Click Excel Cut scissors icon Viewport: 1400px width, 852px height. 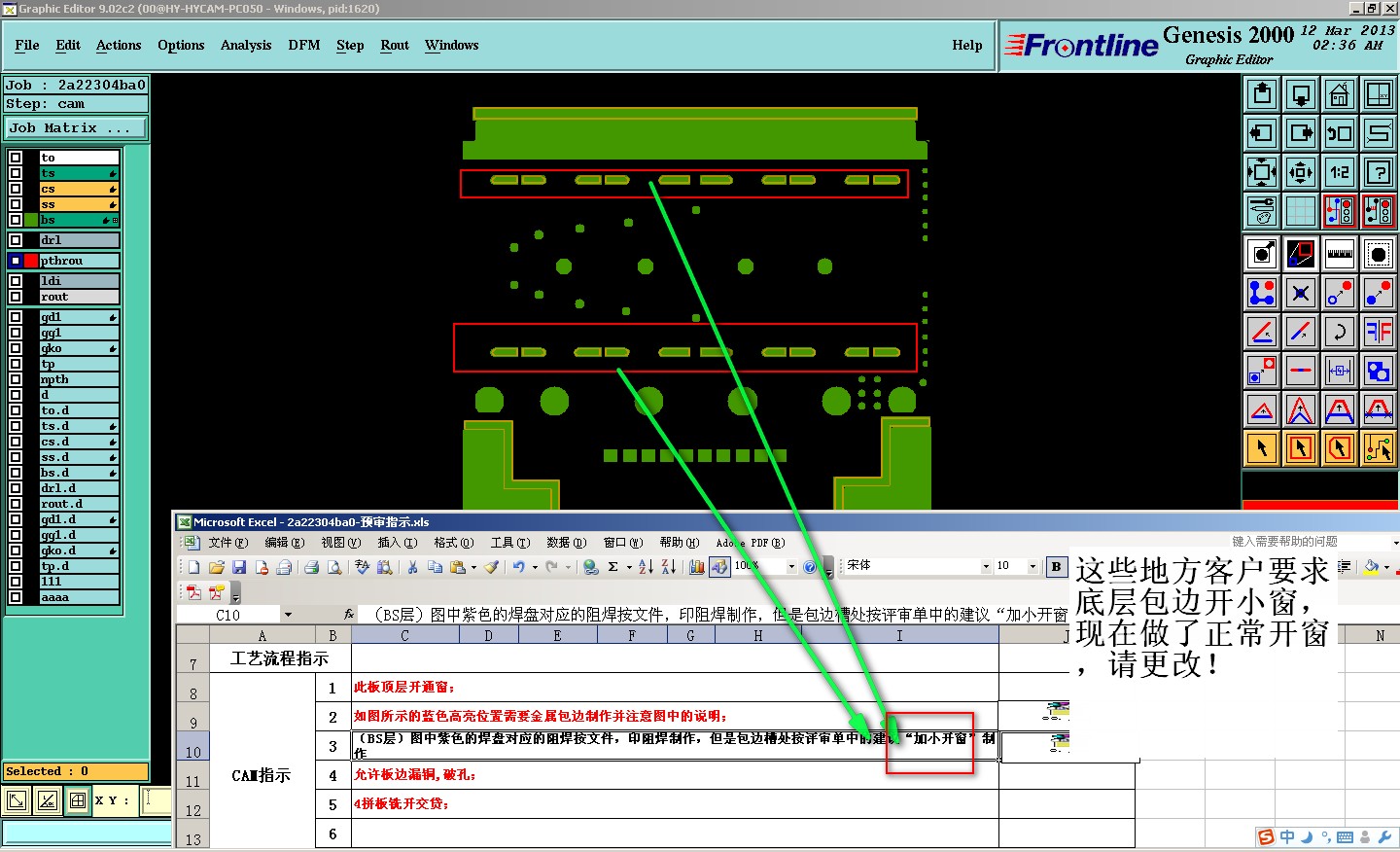pos(412,567)
